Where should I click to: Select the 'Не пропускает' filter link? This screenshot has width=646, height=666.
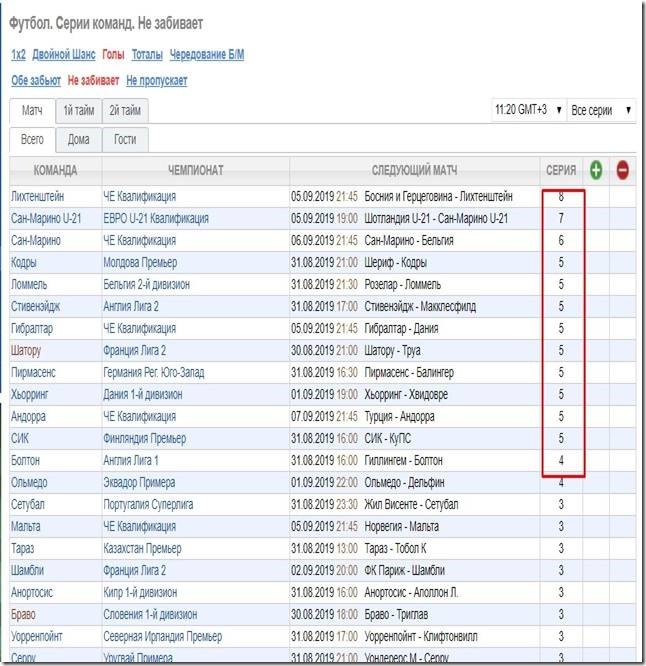[156, 81]
